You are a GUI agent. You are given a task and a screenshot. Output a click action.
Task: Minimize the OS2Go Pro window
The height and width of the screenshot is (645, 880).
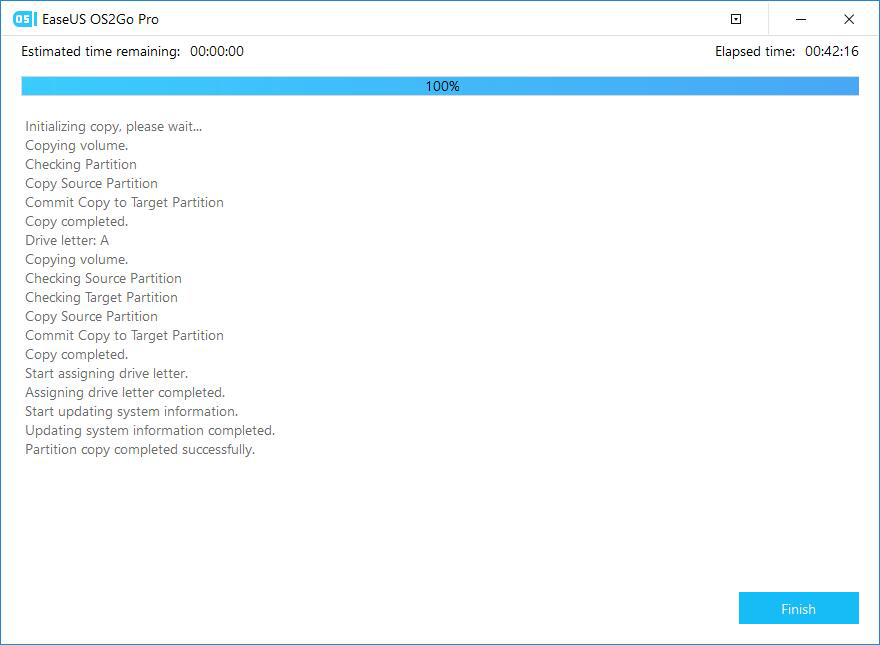coord(801,19)
